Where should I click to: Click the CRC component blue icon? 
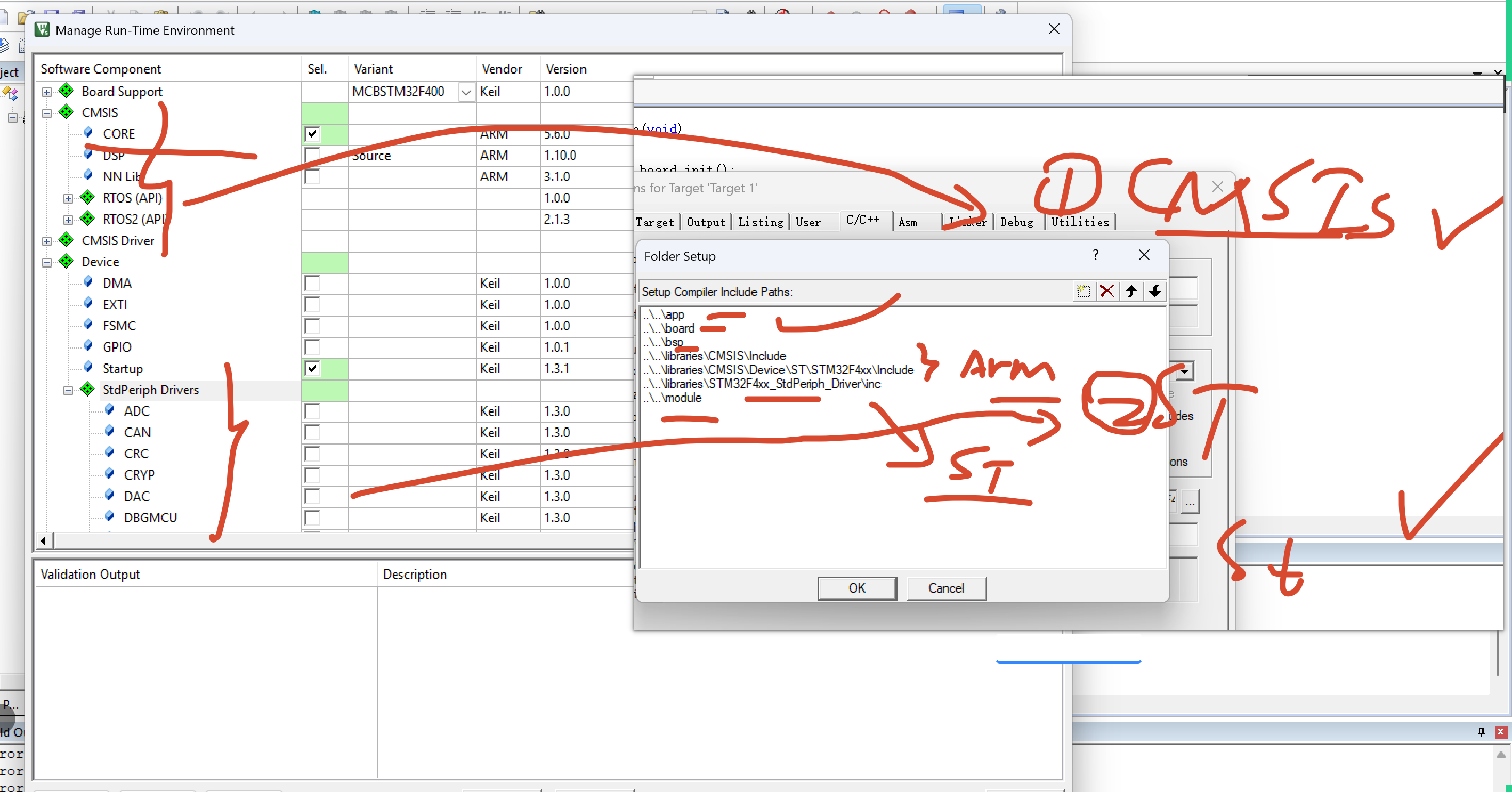109,452
